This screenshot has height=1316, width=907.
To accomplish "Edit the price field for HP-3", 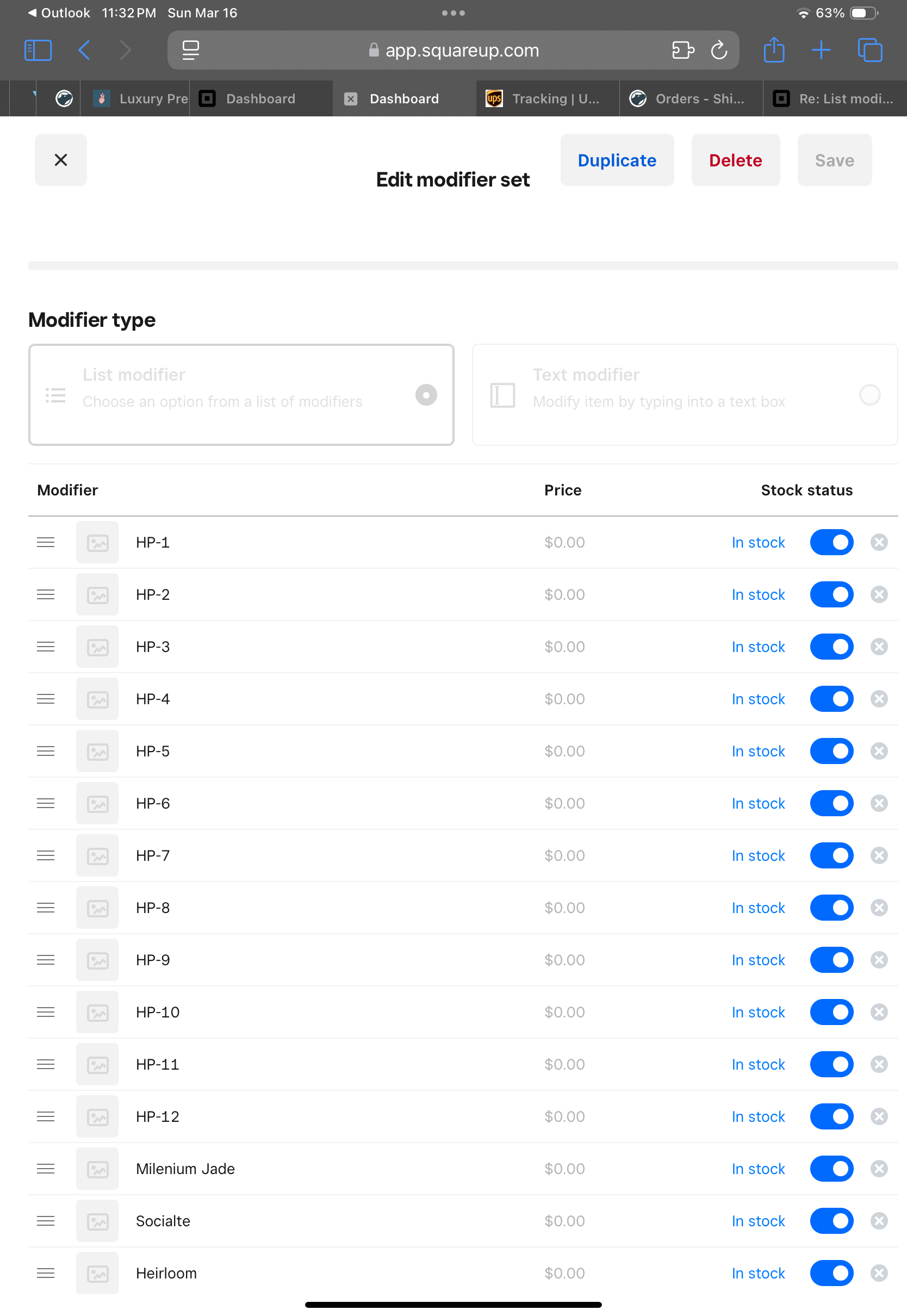I will click(x=564, y=646).
